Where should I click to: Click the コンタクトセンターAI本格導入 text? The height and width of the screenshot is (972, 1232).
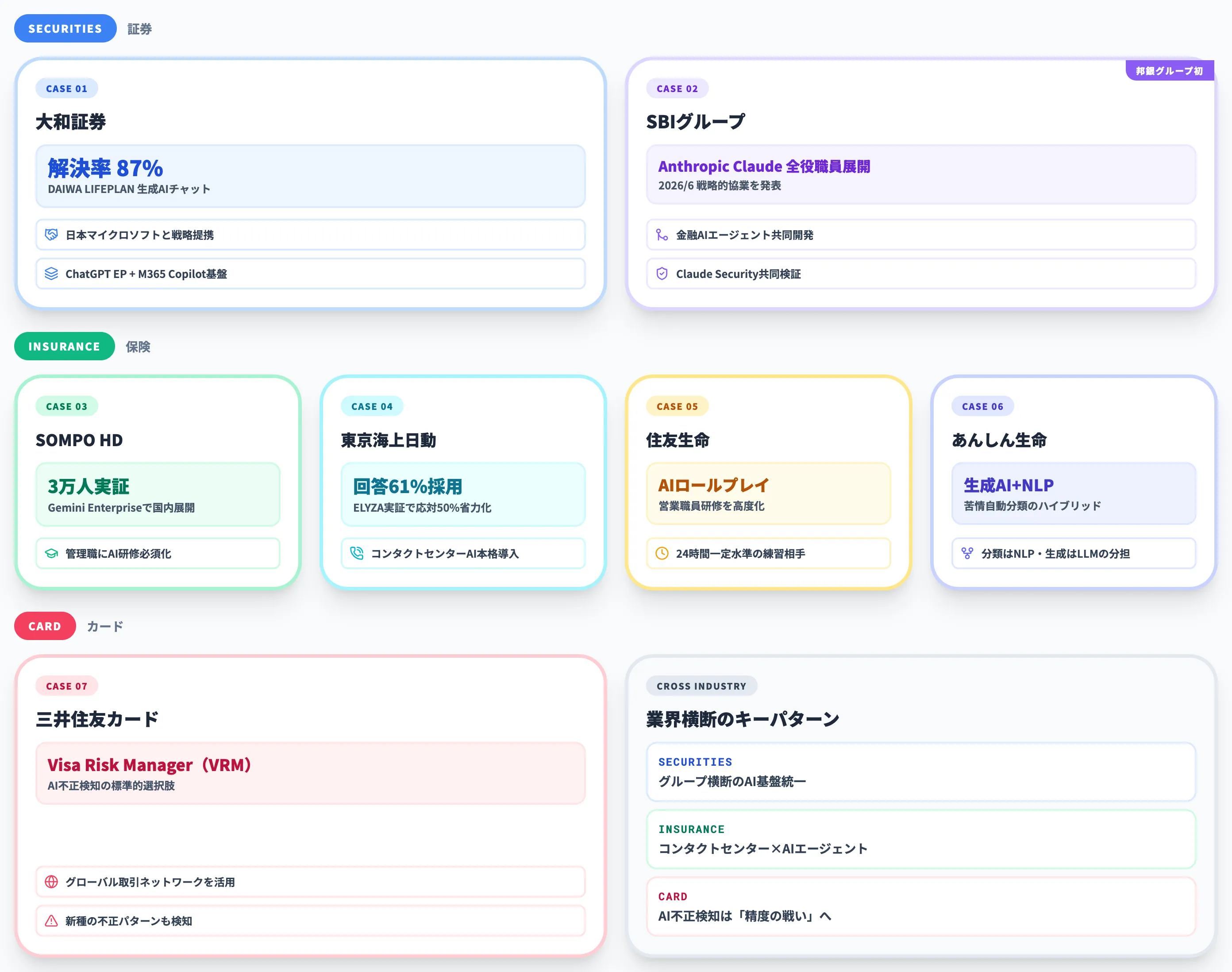coord(445,554)
